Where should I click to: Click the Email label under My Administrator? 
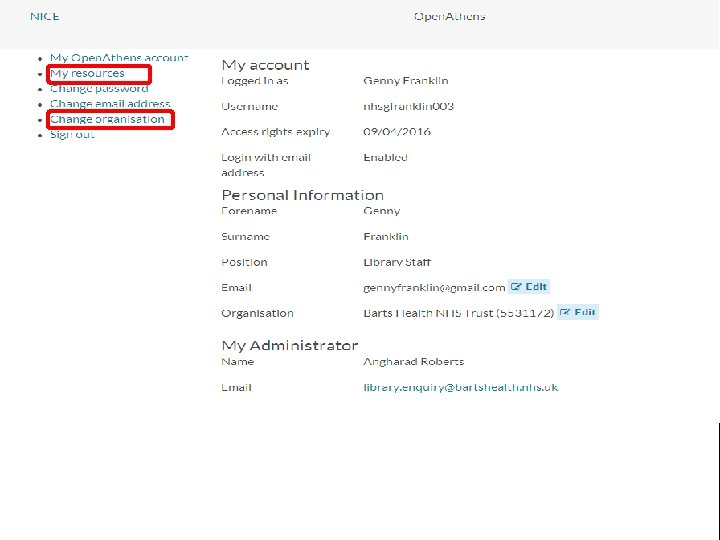click(x=236, y=388)
